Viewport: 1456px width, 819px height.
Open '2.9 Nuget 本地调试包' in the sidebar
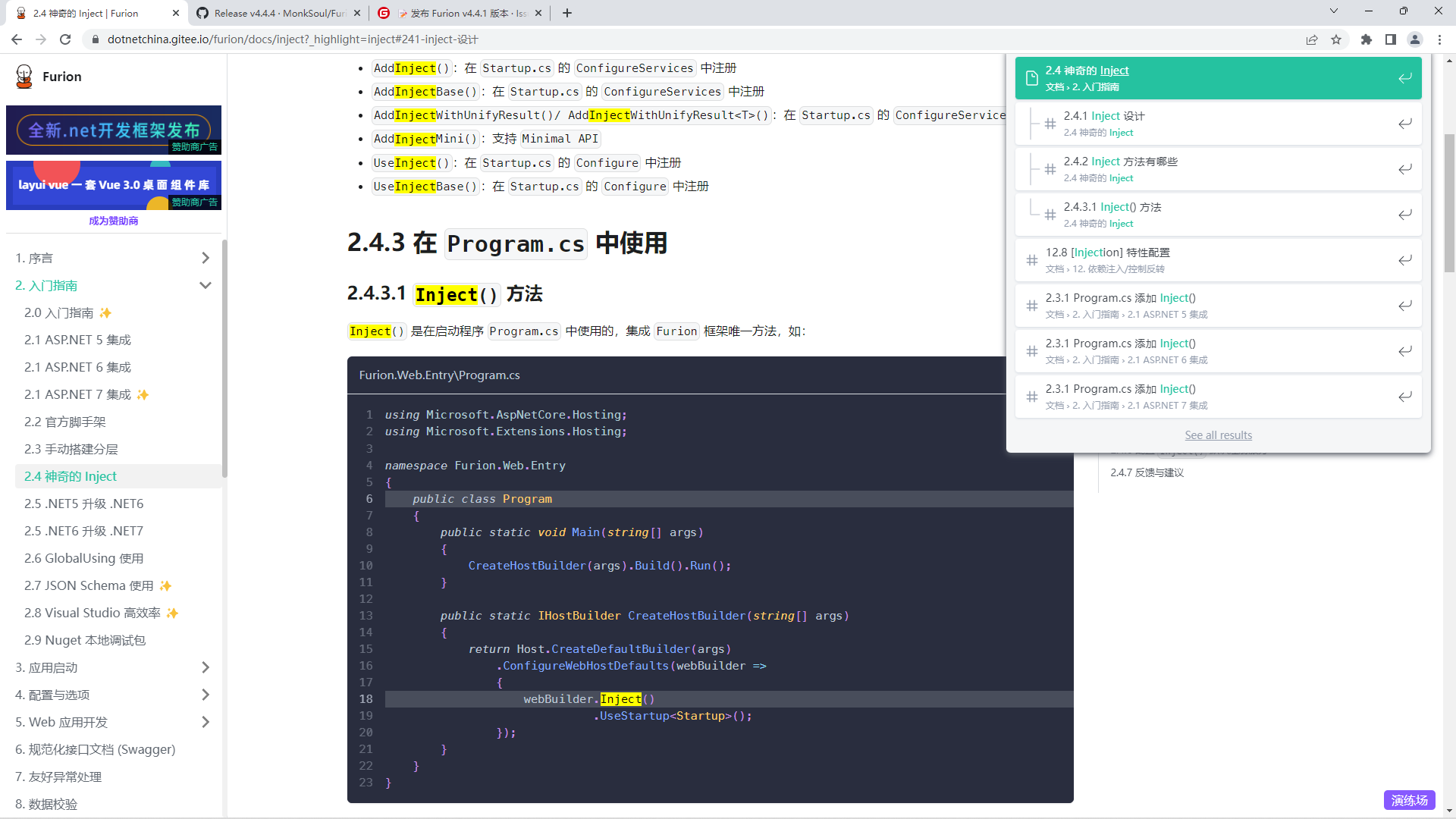pyautogui.click(x=85, y=640)
